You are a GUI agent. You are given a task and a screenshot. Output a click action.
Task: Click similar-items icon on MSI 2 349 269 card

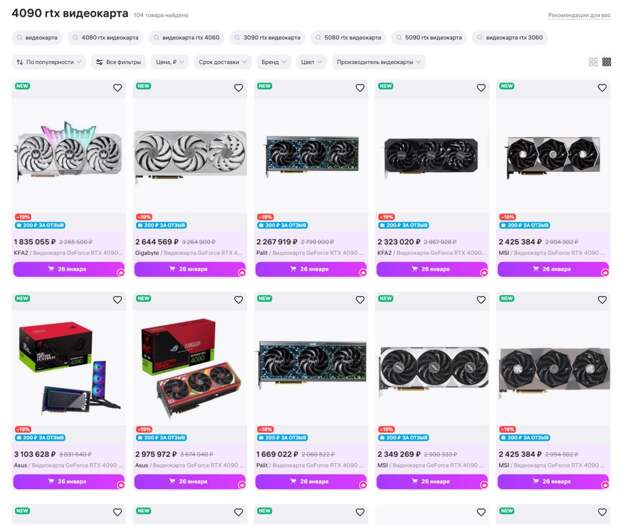[484, 485]
